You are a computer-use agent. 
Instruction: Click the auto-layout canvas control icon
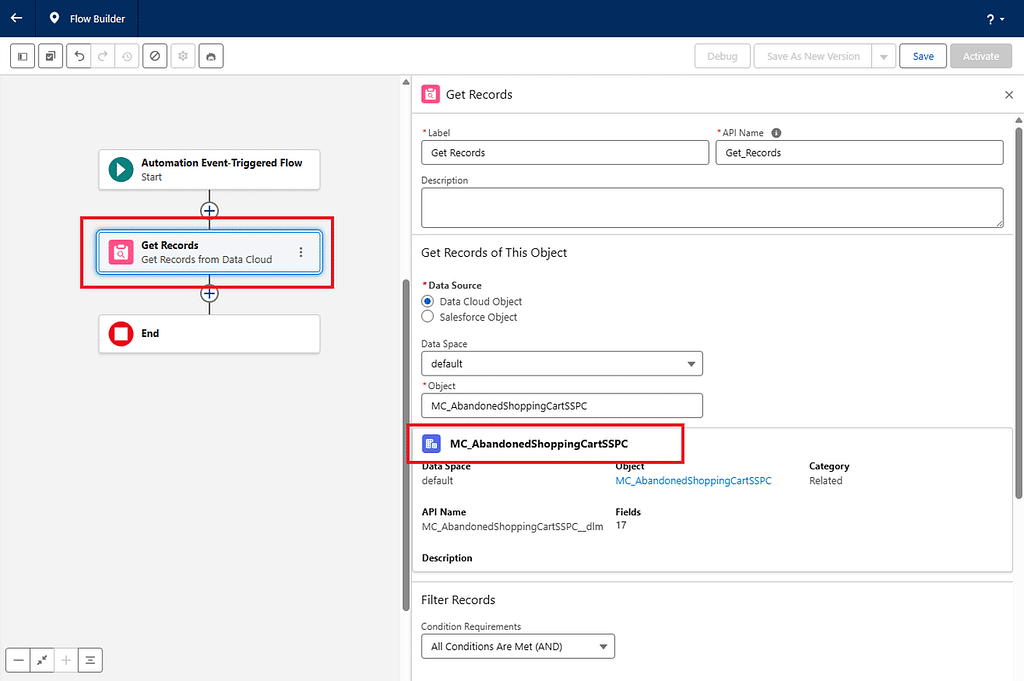click(90, 660)
